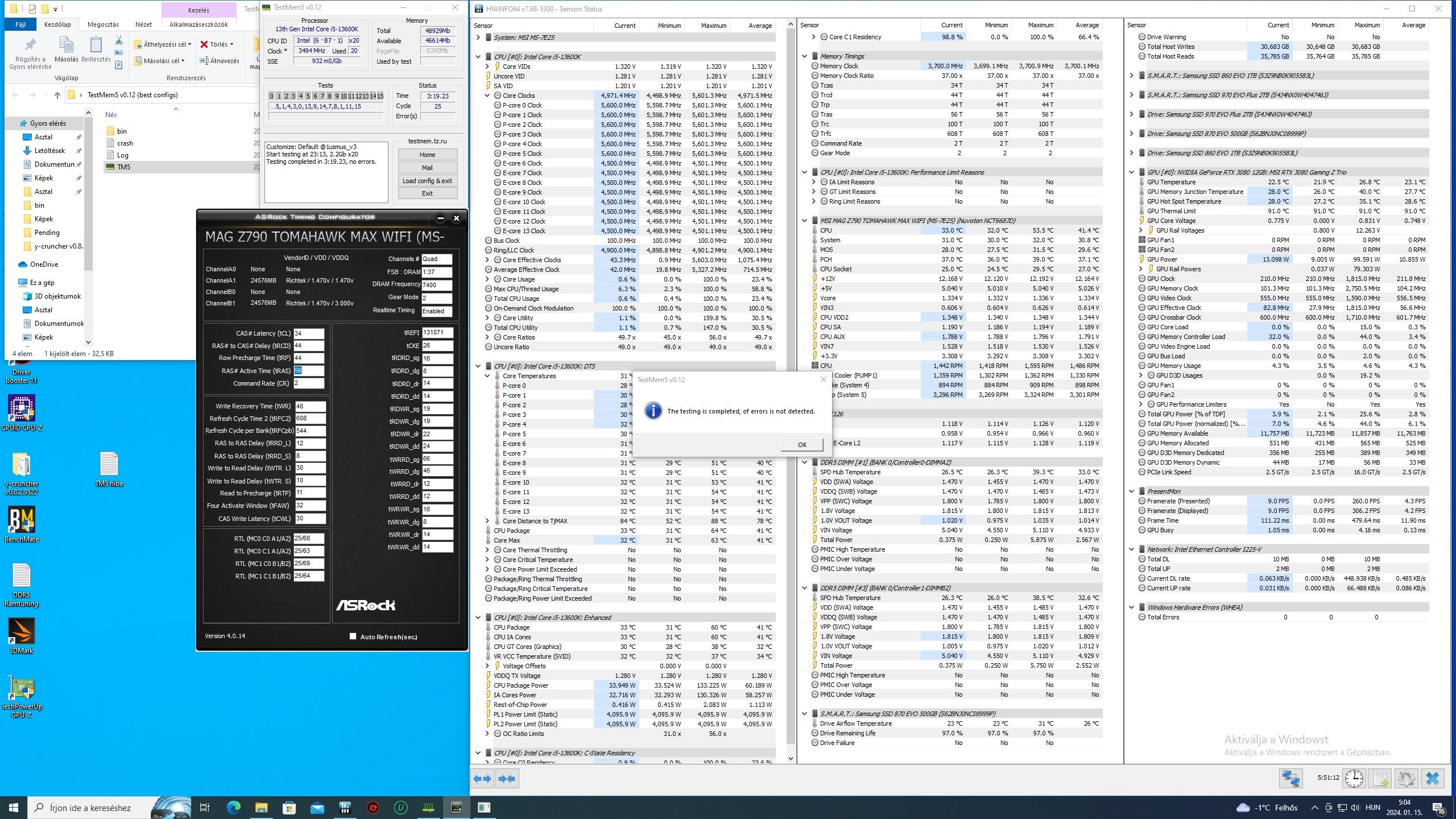Click the HWiNFO expand columns arrows icon
The image size is (1456, 819).
pyautogui.click(x=482, y=779)
